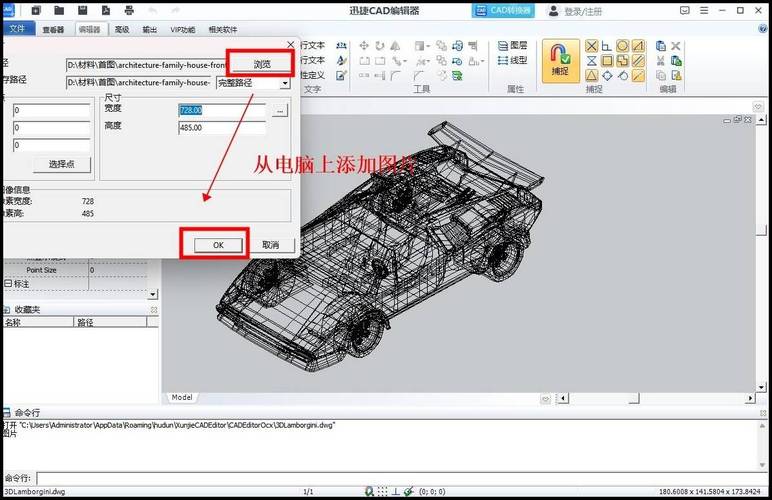Image resolution: width=772 pixels, height=500 pixels.
Task: Click the 路径 column header in 收藏夹
Action: pyautogui.click(x=110, y=322)
